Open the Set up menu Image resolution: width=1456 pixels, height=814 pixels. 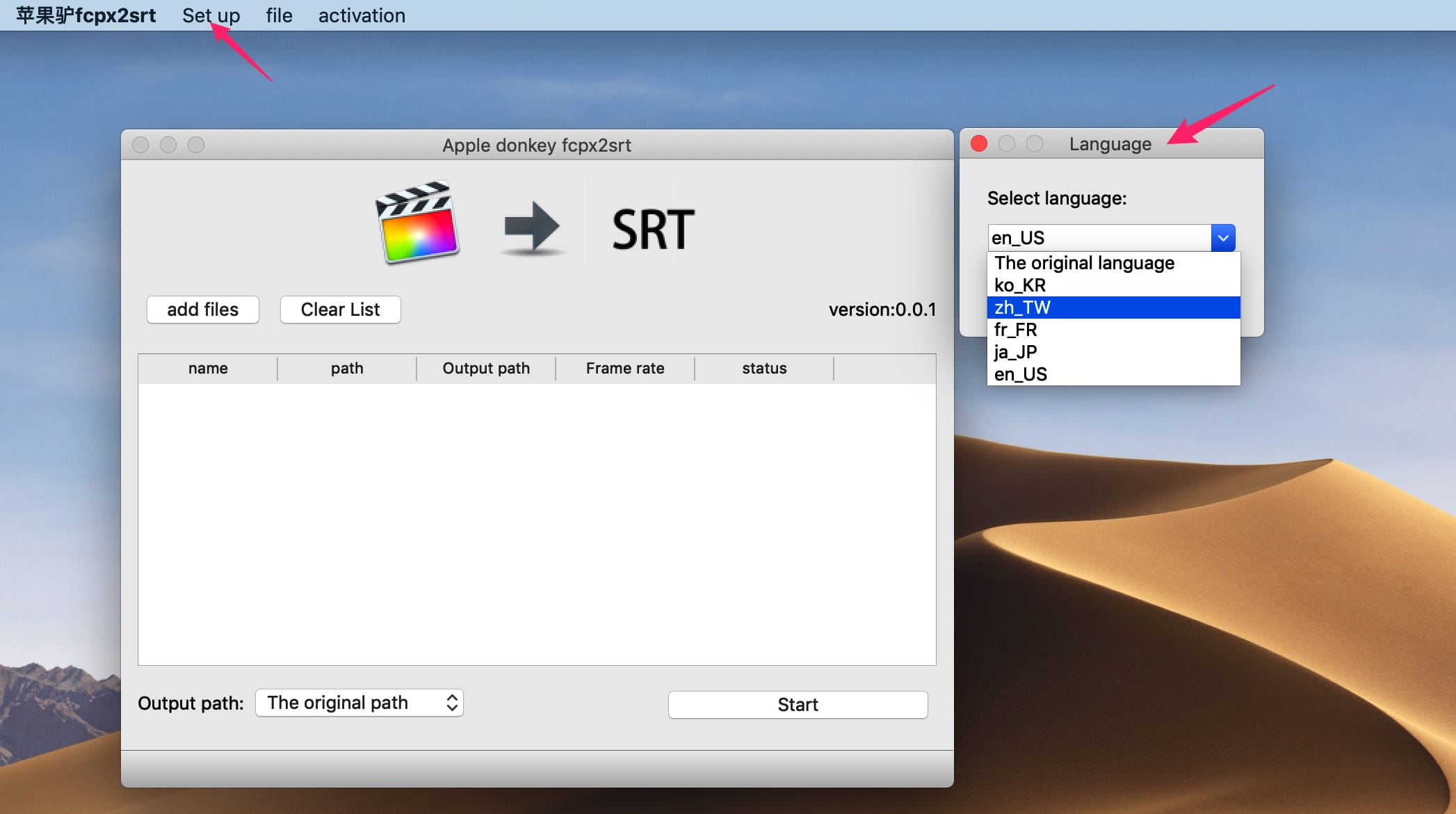(x=211, y=15)
